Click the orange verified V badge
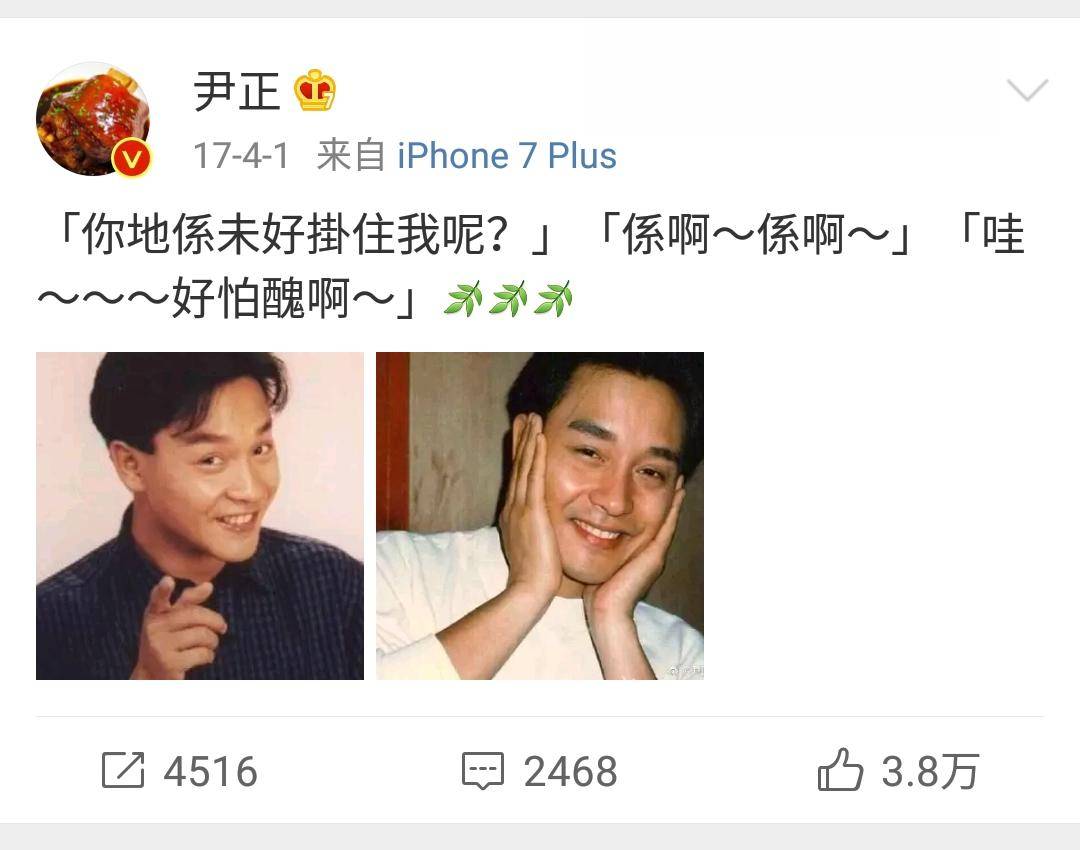This screenshot has width=1080, height=850. [x=132, y=158]
